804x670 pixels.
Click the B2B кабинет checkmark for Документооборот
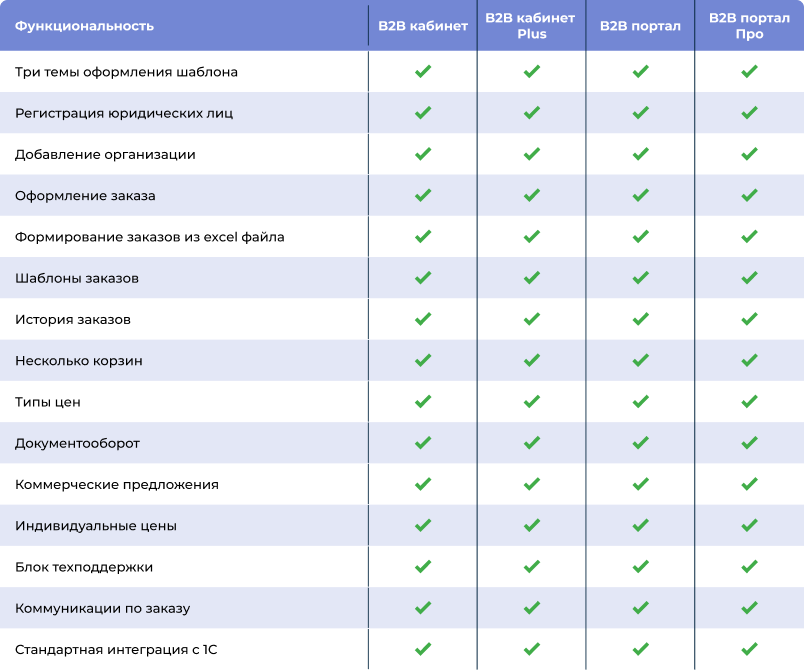[423, 443]
